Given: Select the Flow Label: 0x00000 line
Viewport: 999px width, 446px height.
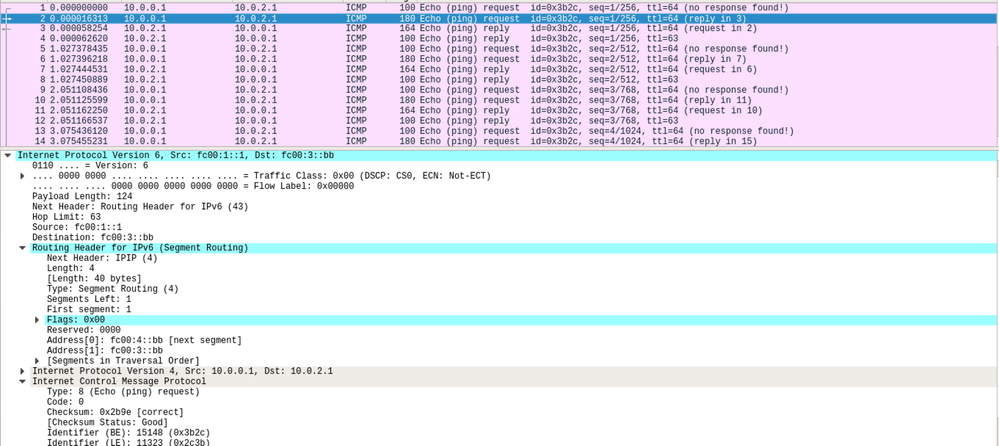Looking at the screenshot, I should pos(193,186).
